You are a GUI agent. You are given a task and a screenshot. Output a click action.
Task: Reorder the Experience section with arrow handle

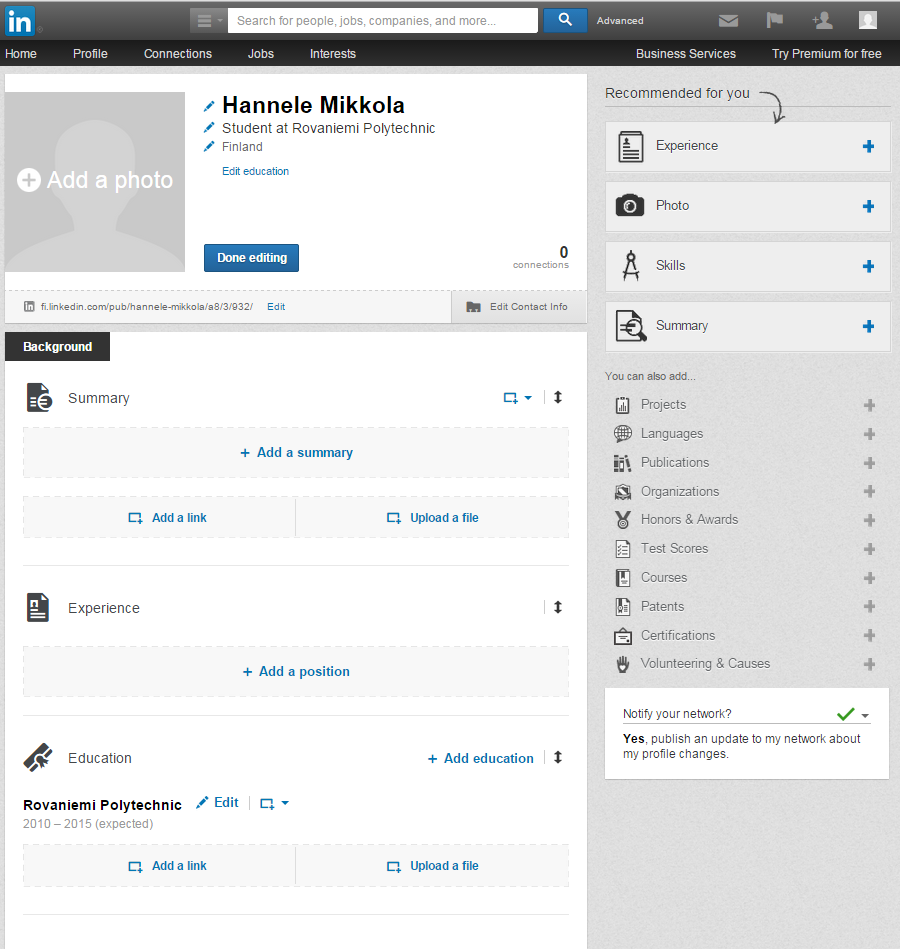pyautogui.click(x=558, y=607)
